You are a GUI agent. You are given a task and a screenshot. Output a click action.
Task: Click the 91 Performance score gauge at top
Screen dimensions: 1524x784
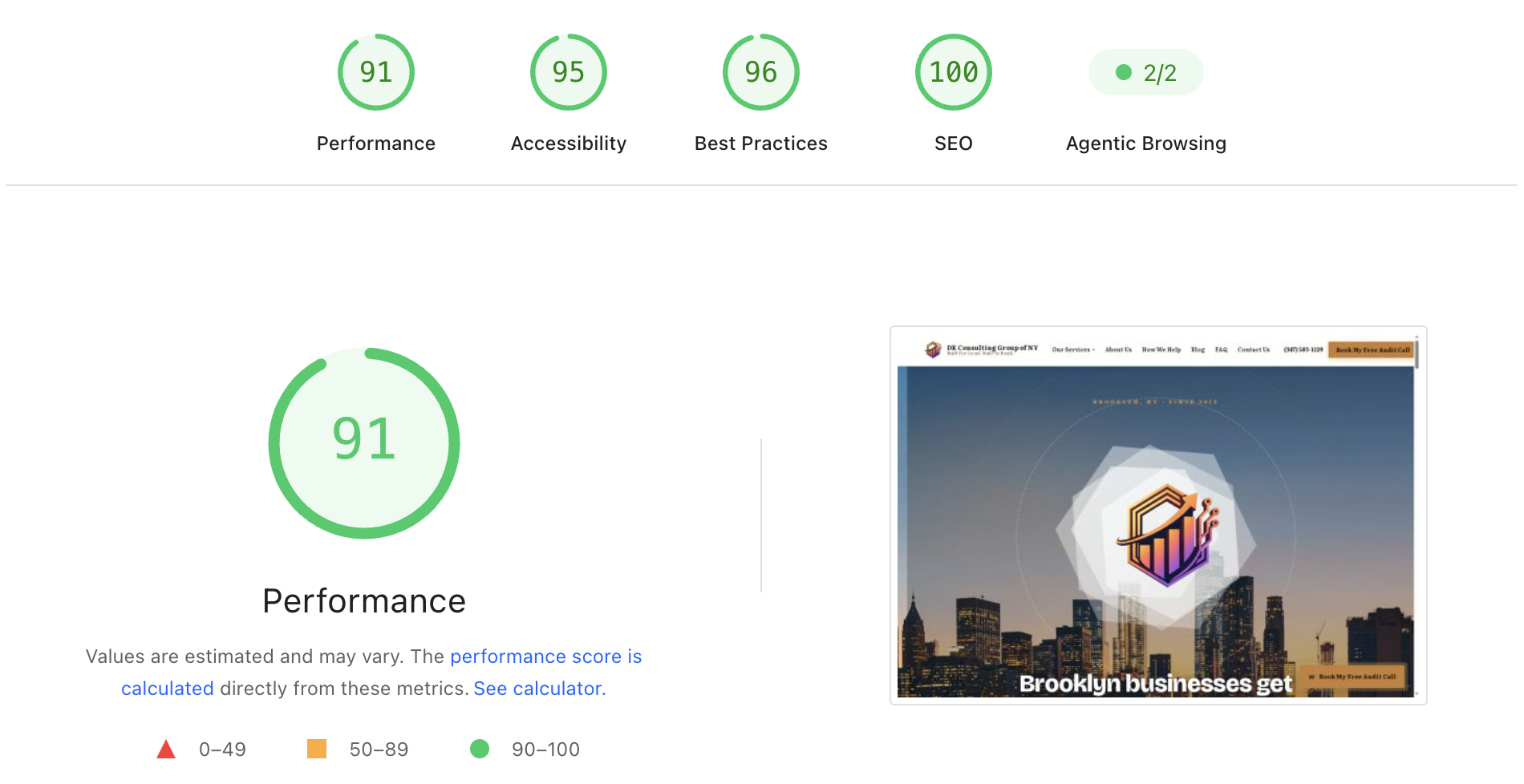376,72
